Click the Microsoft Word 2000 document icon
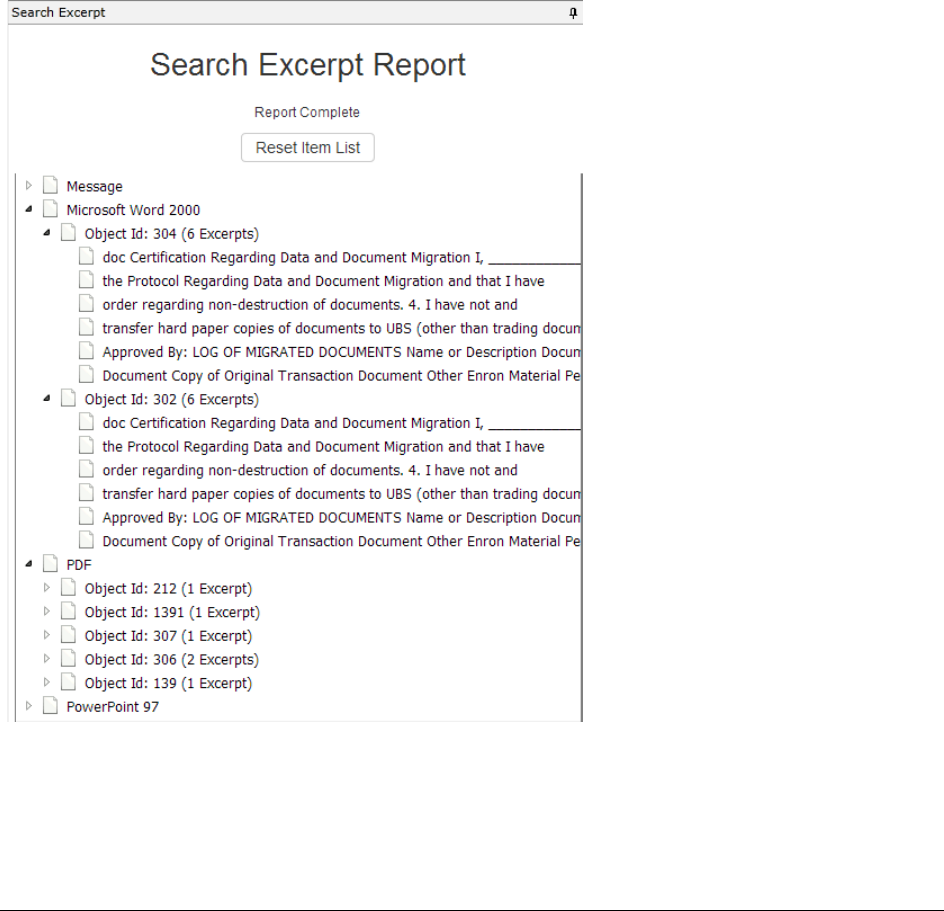This screenshot has width=944, height=911. coord(51,209)
